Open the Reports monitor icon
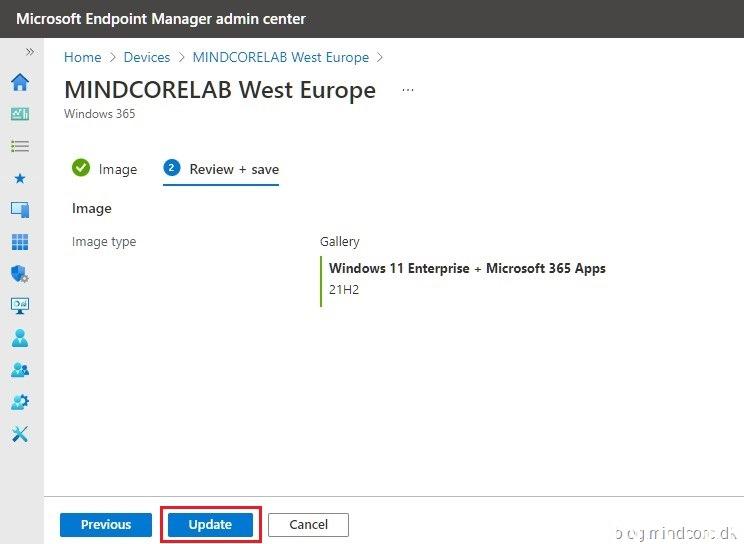The height and width of the screenshot is (544, 744). click(19, 306)
